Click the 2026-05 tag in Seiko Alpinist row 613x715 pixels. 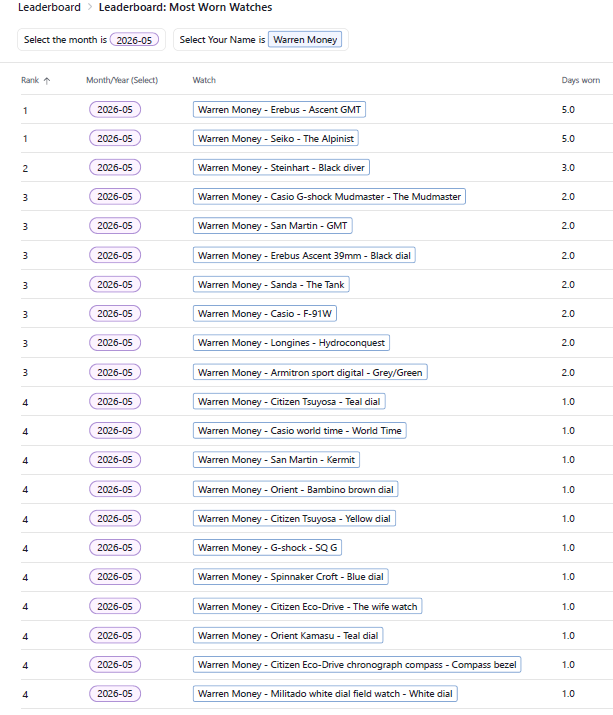[115, 138]
